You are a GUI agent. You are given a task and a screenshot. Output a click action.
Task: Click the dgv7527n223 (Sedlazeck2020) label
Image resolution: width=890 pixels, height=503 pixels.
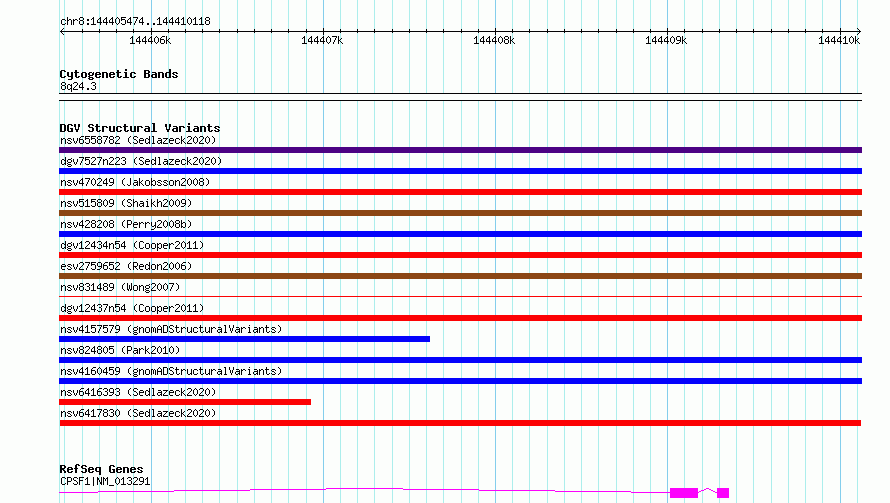pyautogui.click(x=141, y=161)
